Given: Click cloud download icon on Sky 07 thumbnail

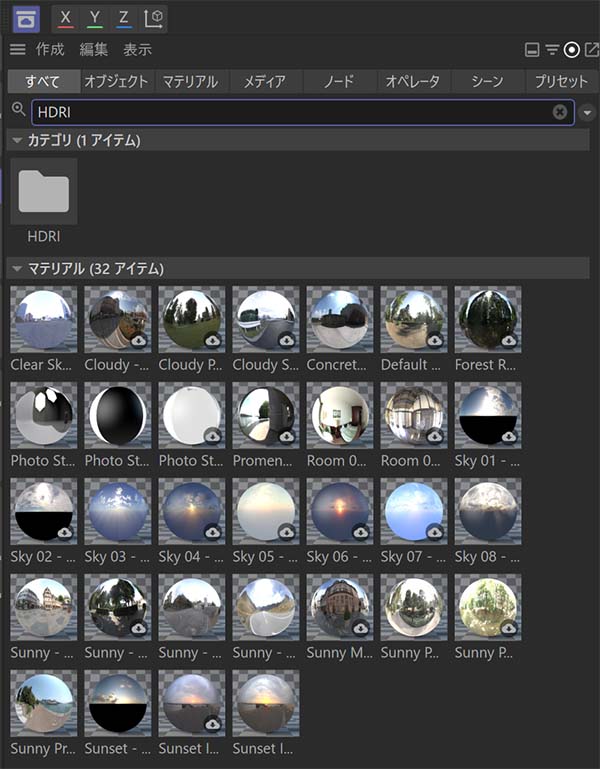Looking at the screenshot, I should pos(435,533).
